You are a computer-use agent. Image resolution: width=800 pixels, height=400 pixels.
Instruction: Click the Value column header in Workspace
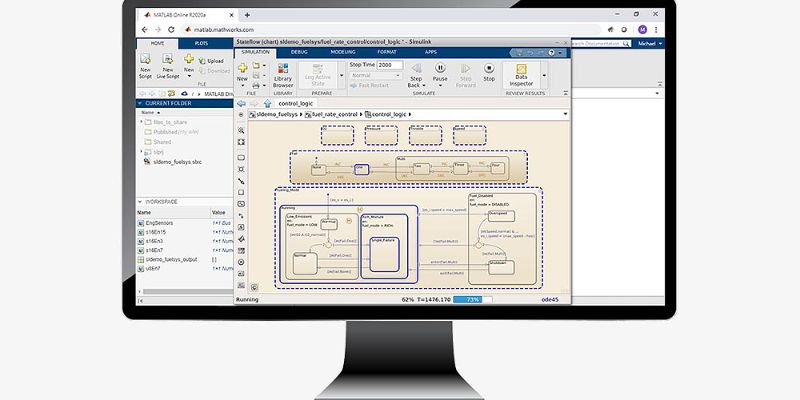[218, 212]
